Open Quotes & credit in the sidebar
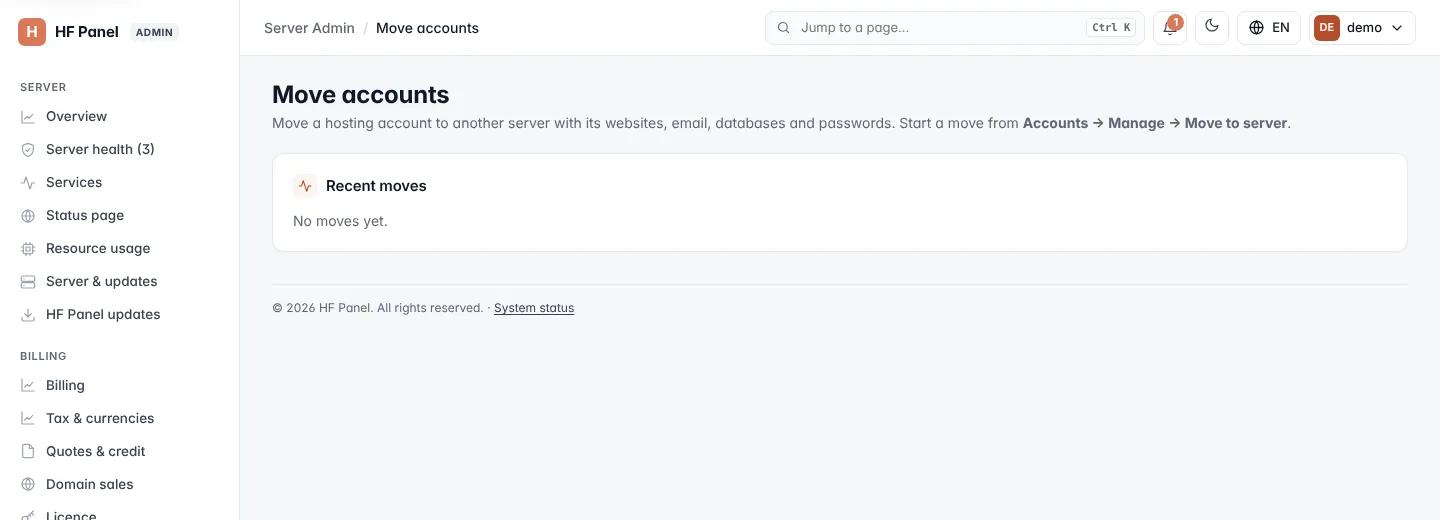The image size is (1440, 520). pyautogui.click(x=120, y=451)
